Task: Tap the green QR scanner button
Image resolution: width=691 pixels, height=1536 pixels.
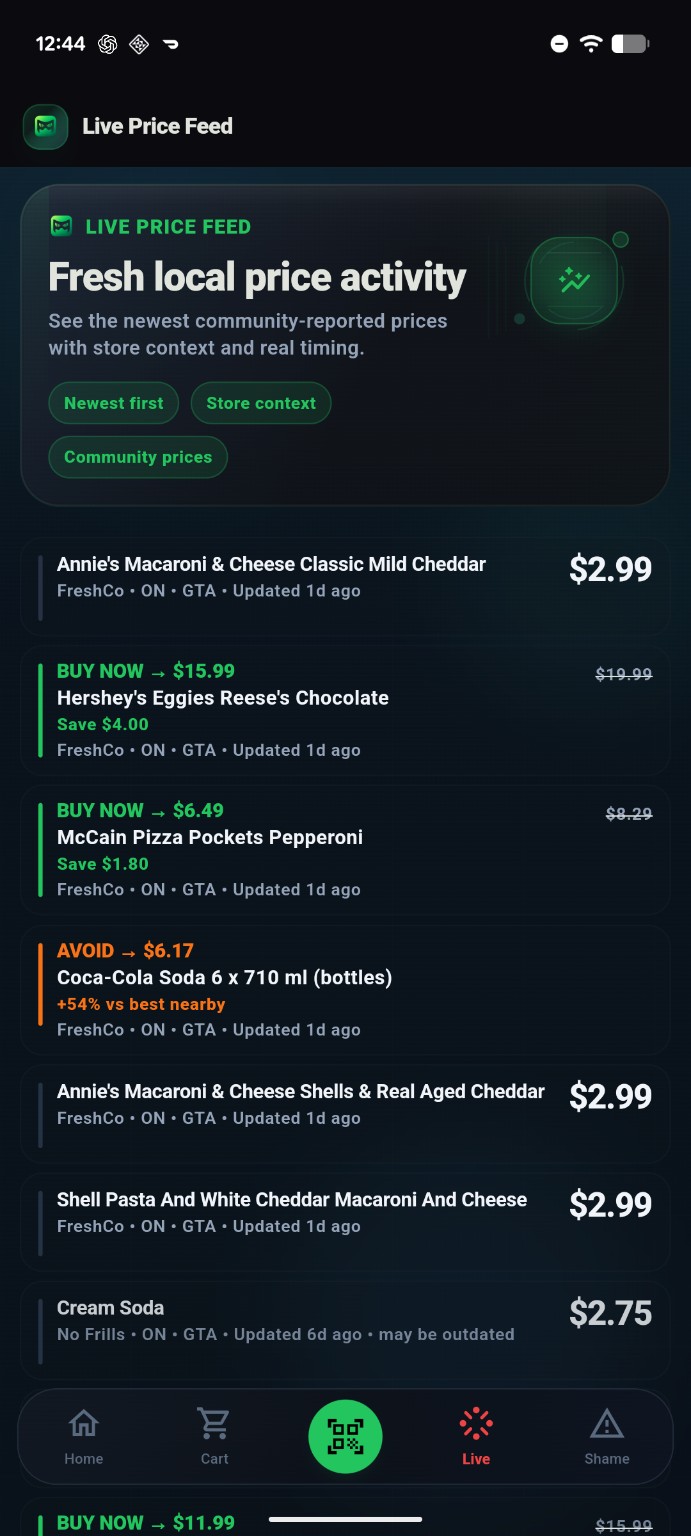Action: click(345, 1436)
